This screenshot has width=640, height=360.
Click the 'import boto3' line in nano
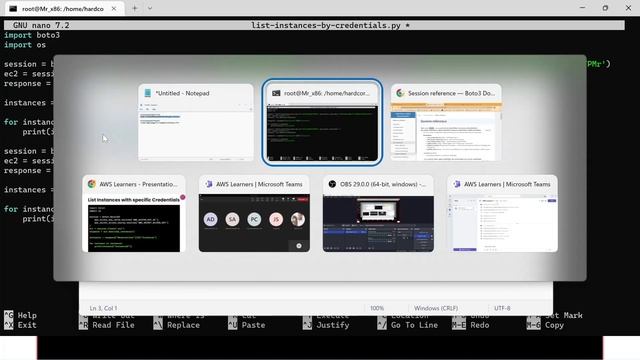click(32, 35)
